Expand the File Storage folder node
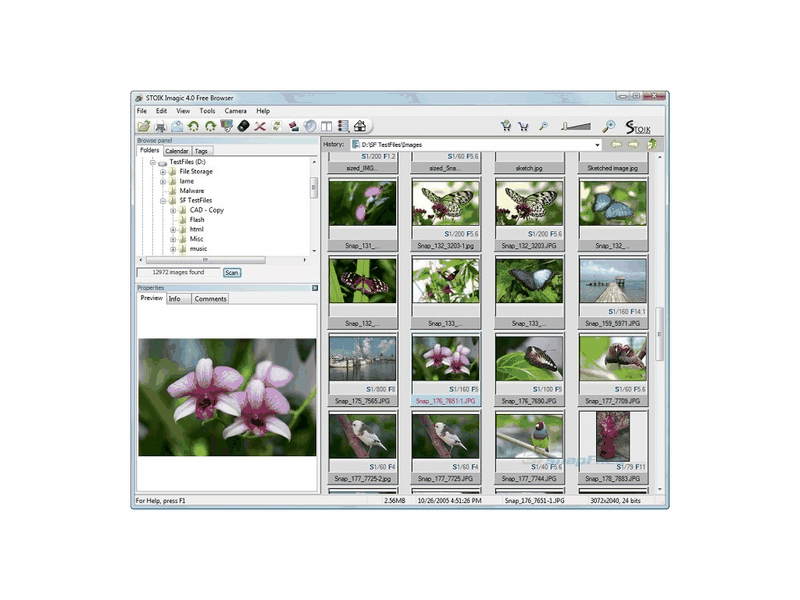This screenshot has height=600, width=800. click(x=163, y=172)
